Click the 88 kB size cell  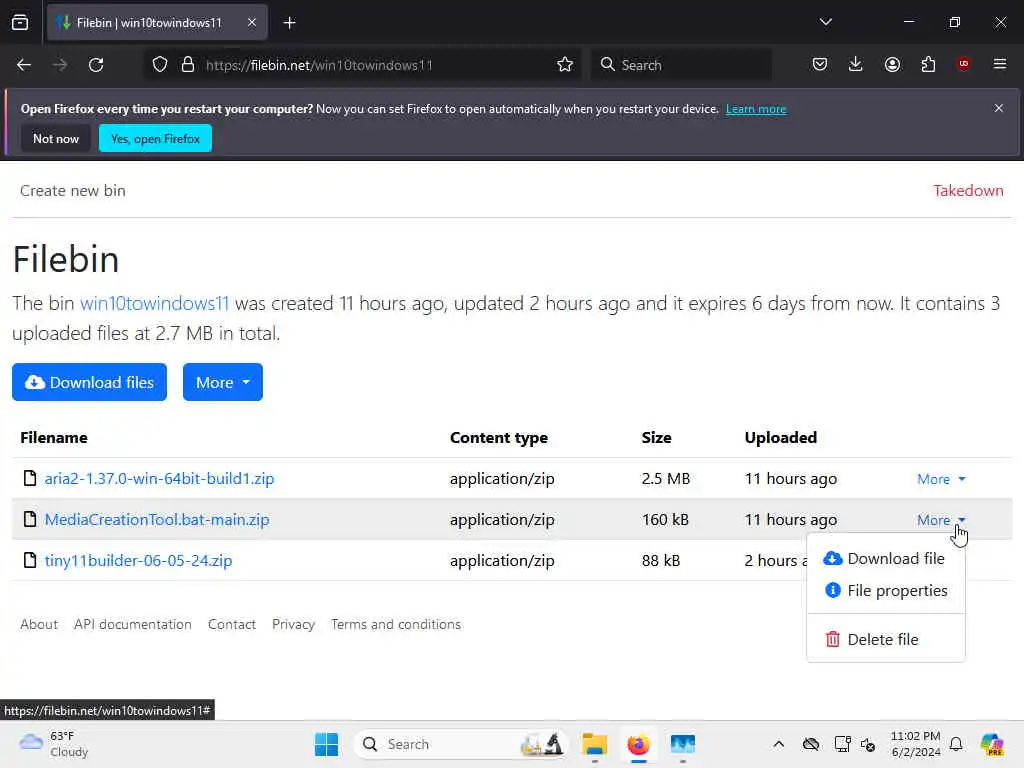pyautogui.click(x=661, y=561)
